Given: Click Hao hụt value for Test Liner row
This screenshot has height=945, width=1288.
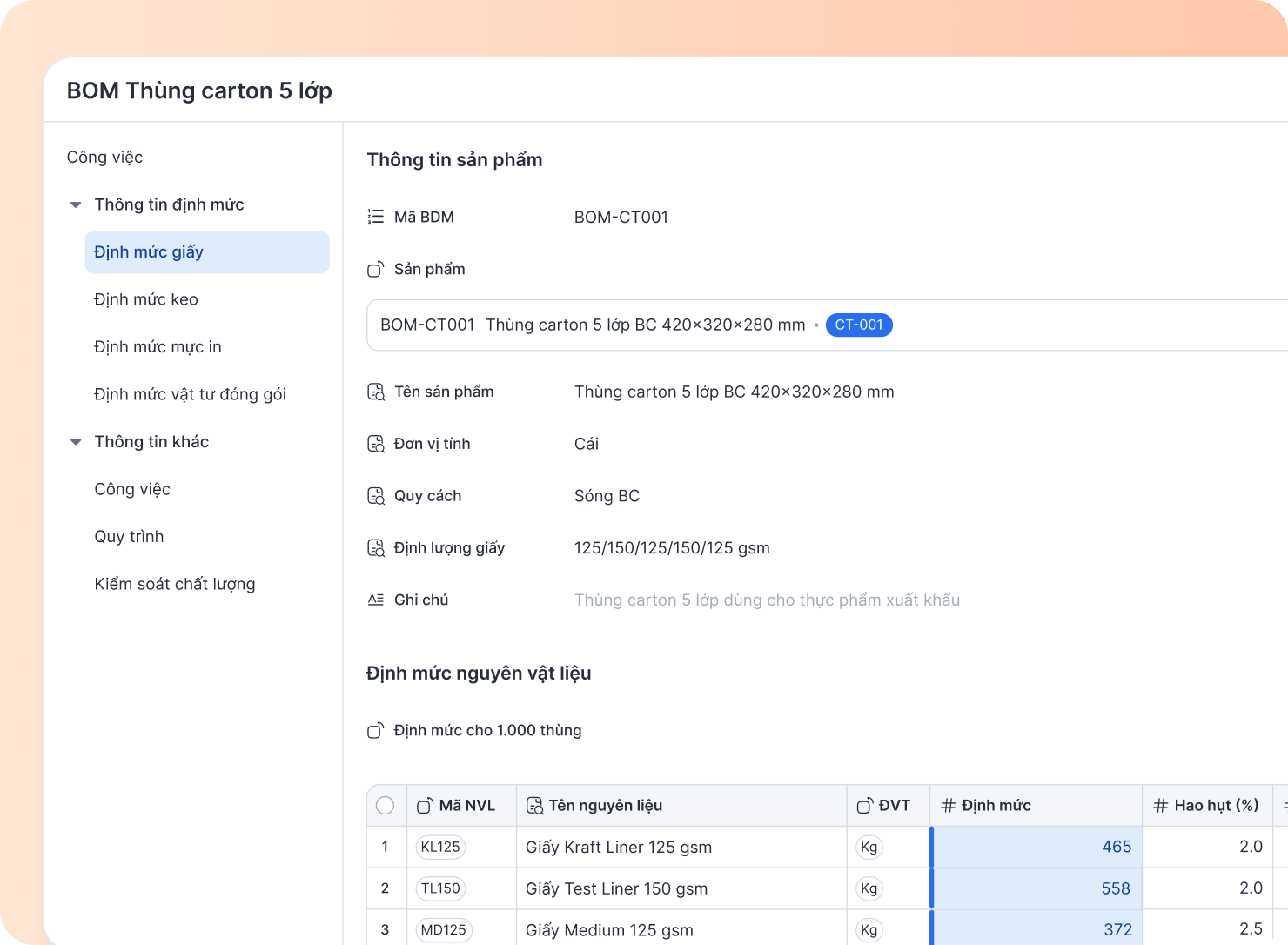Looking at the screenshot, I should 1251,888.
